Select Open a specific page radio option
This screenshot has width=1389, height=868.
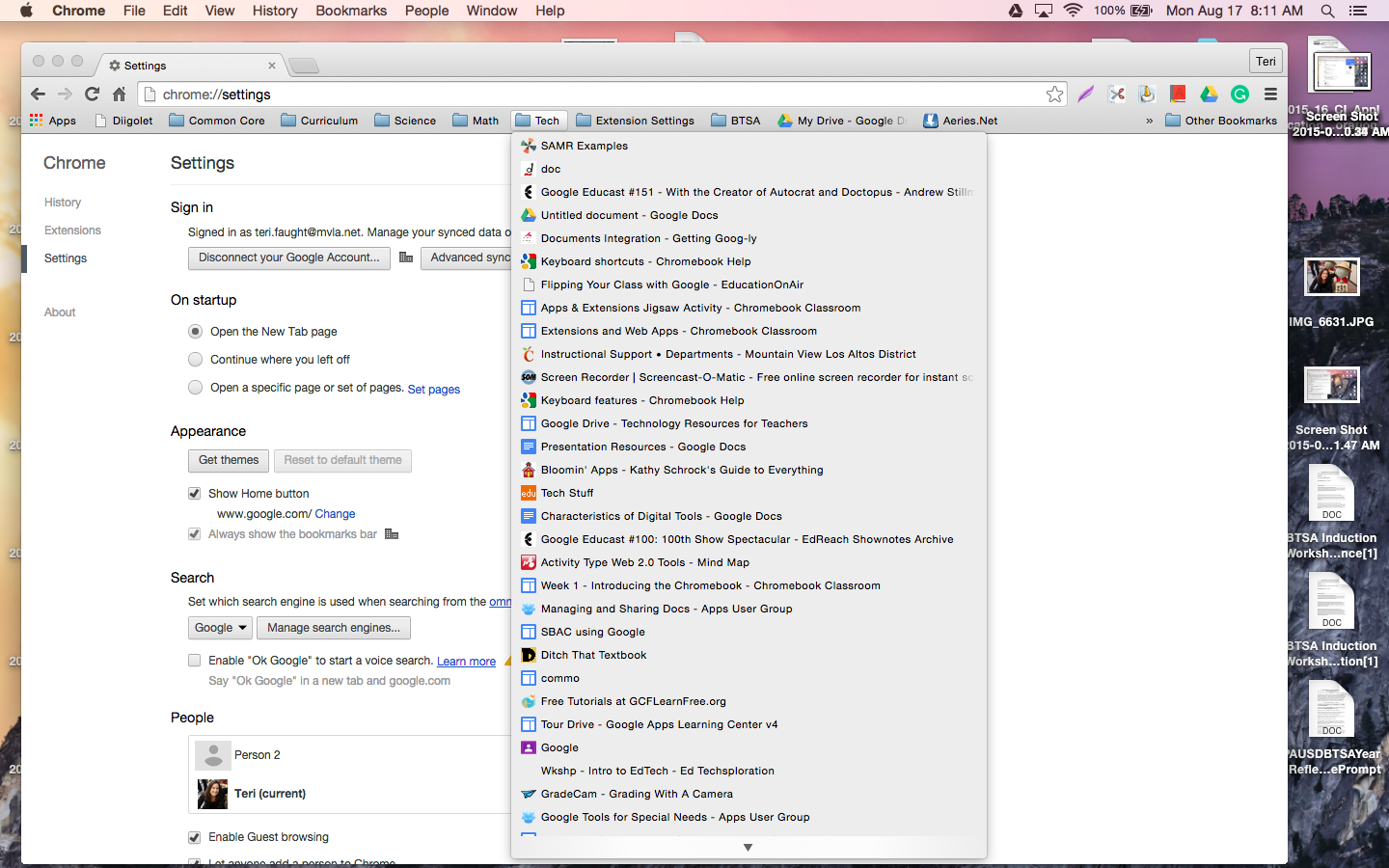pos(195,388)
